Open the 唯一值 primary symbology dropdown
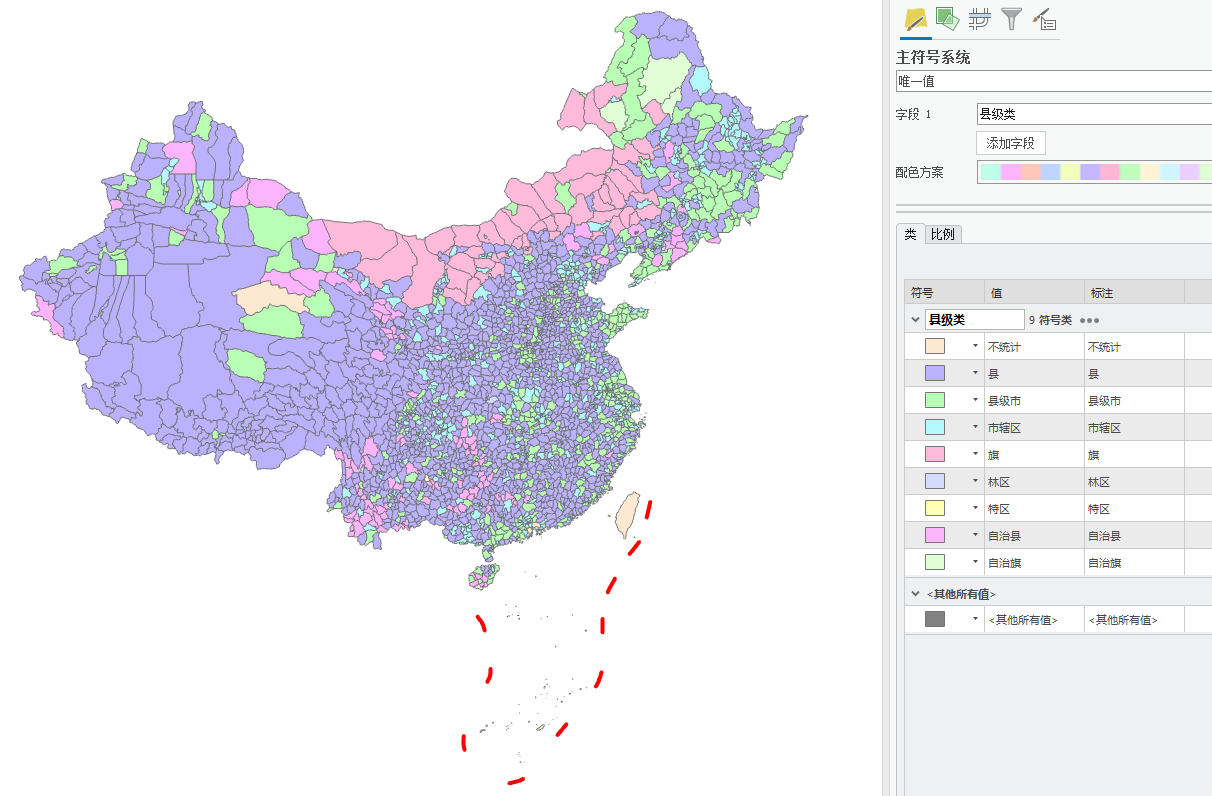This screenshot has height=796, width=1212. (1054, 82)
